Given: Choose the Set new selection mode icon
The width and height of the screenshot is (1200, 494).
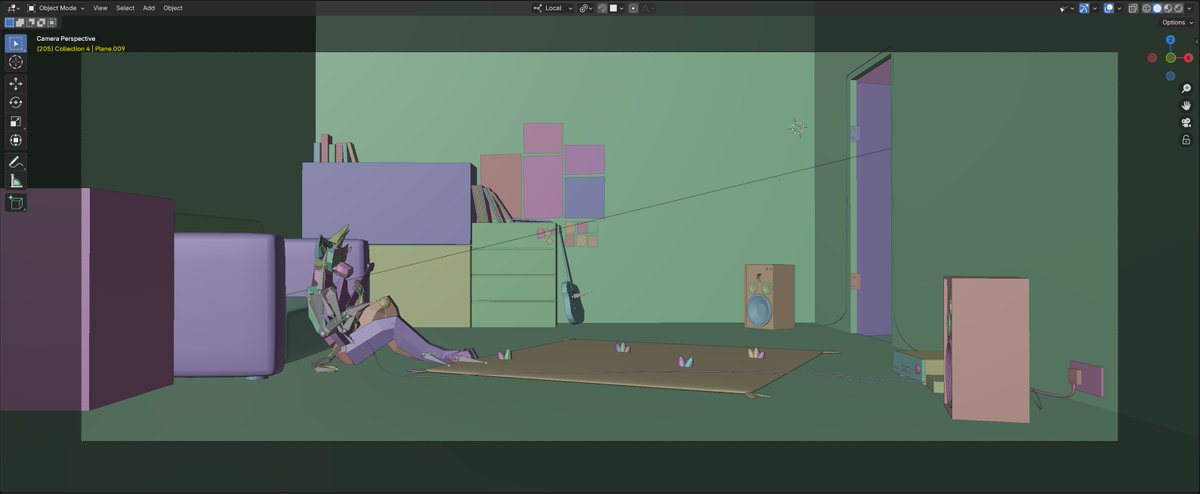Looking at the screenshot, I should coord(10,22).
